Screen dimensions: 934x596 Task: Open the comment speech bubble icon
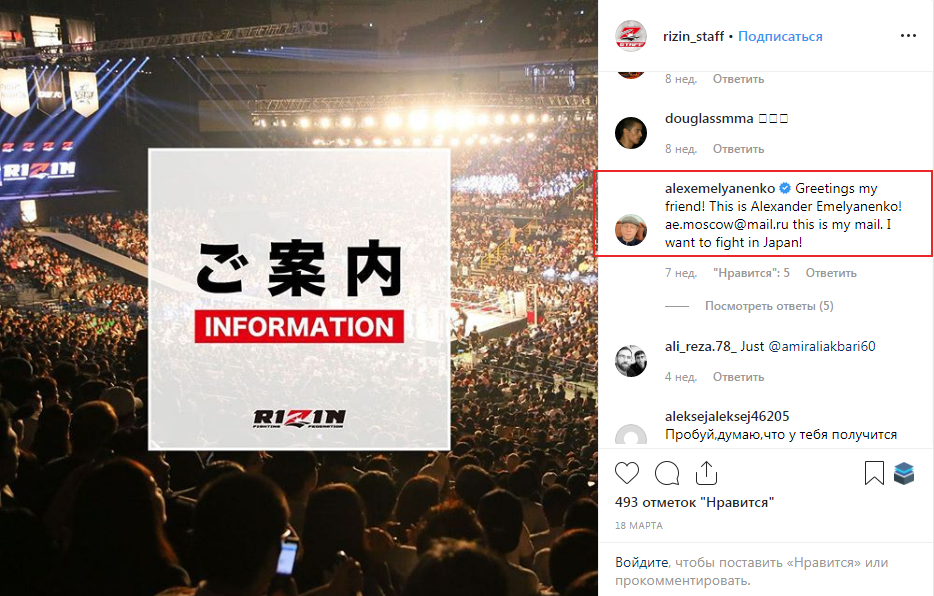[667, 473]
